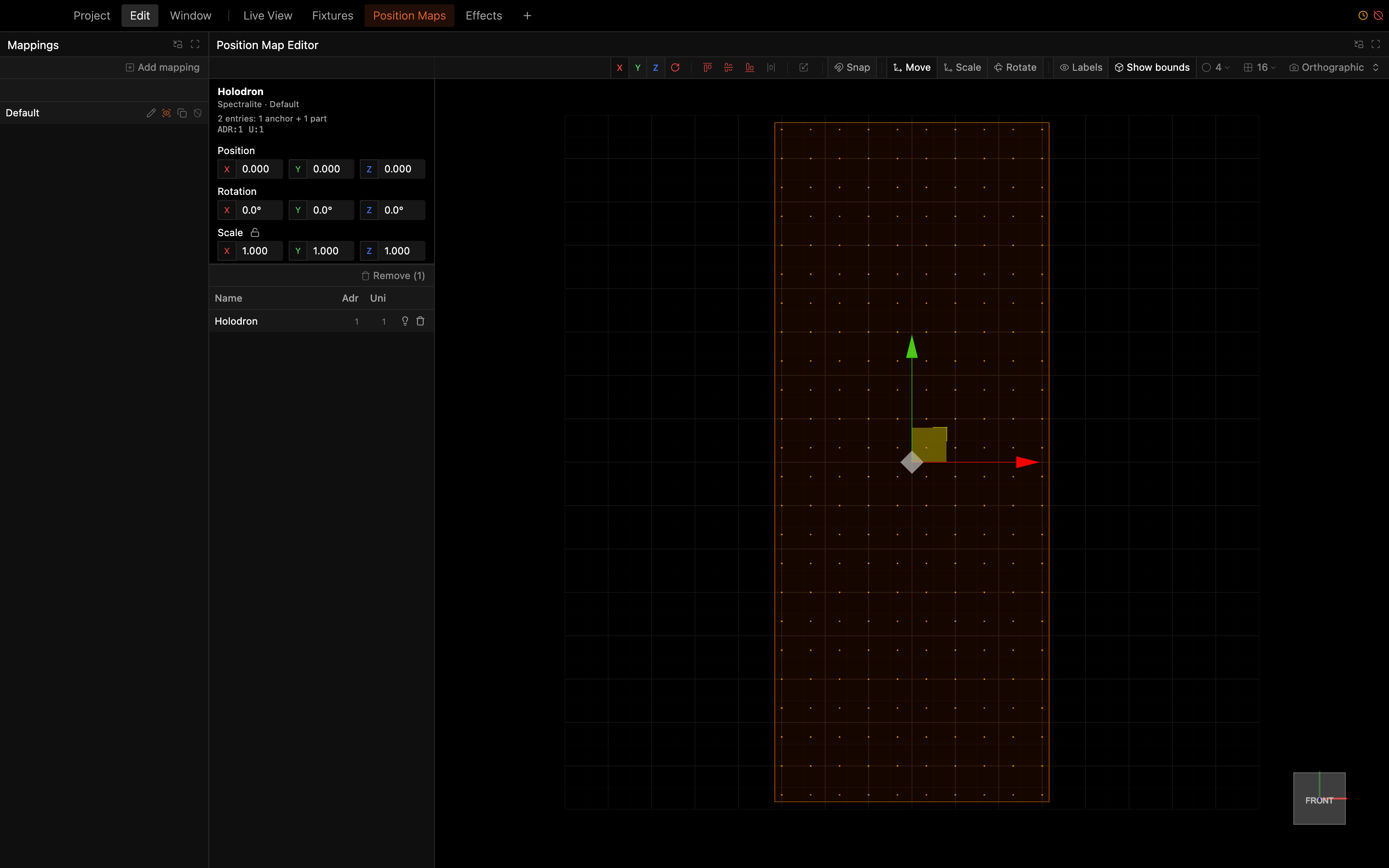The width and height of the screenshot is (1389, 868).
Task: Open the Orthographic camera mode dropdown
Action: [x=1334, y=68]
